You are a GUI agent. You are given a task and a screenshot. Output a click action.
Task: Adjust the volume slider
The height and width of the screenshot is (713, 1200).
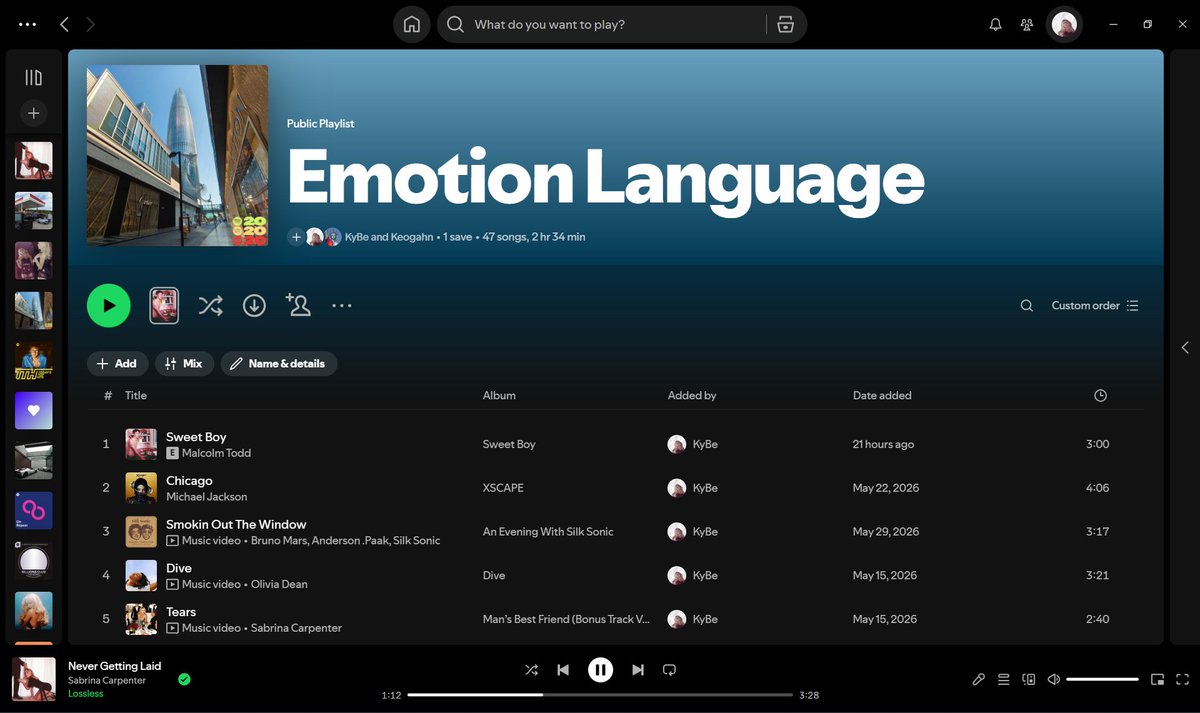(x=1102, y=680)
